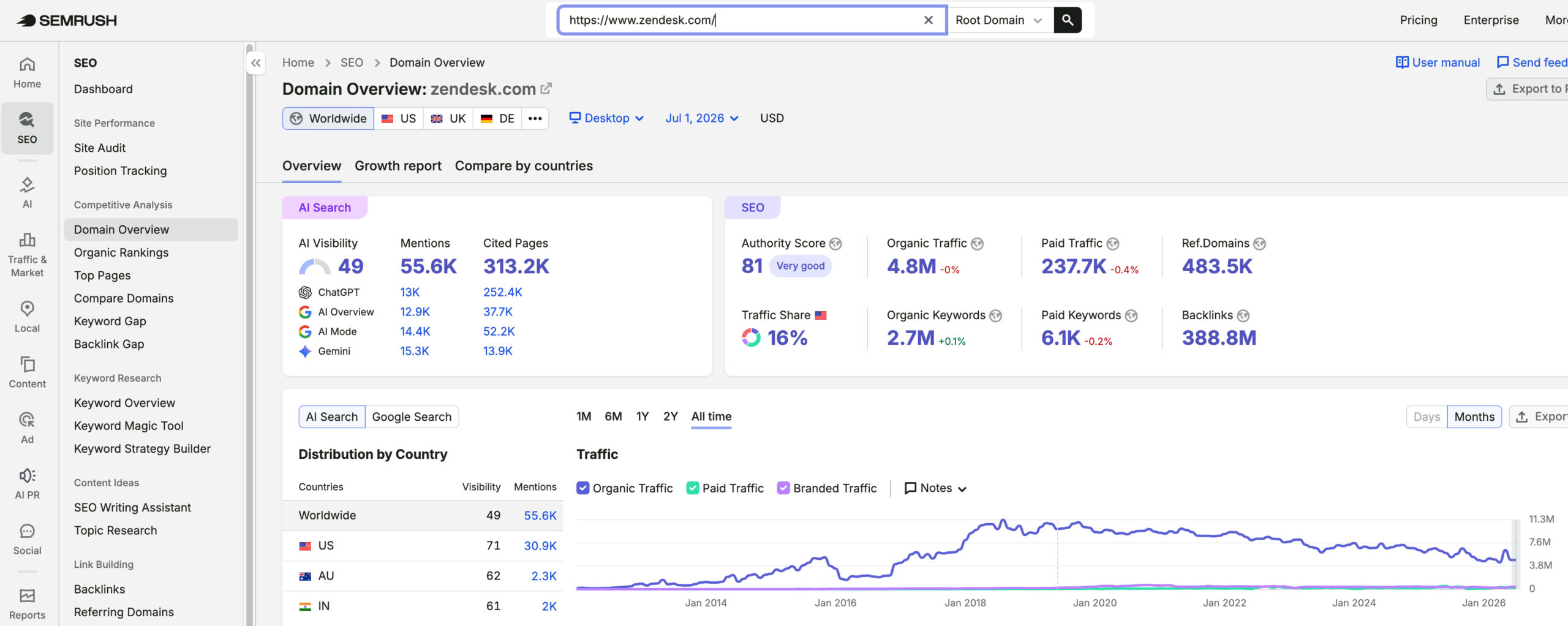Viewport: 1568px width, 626px height.
Task: Export the traffic chart data
Action: [x=1539, y=417]
